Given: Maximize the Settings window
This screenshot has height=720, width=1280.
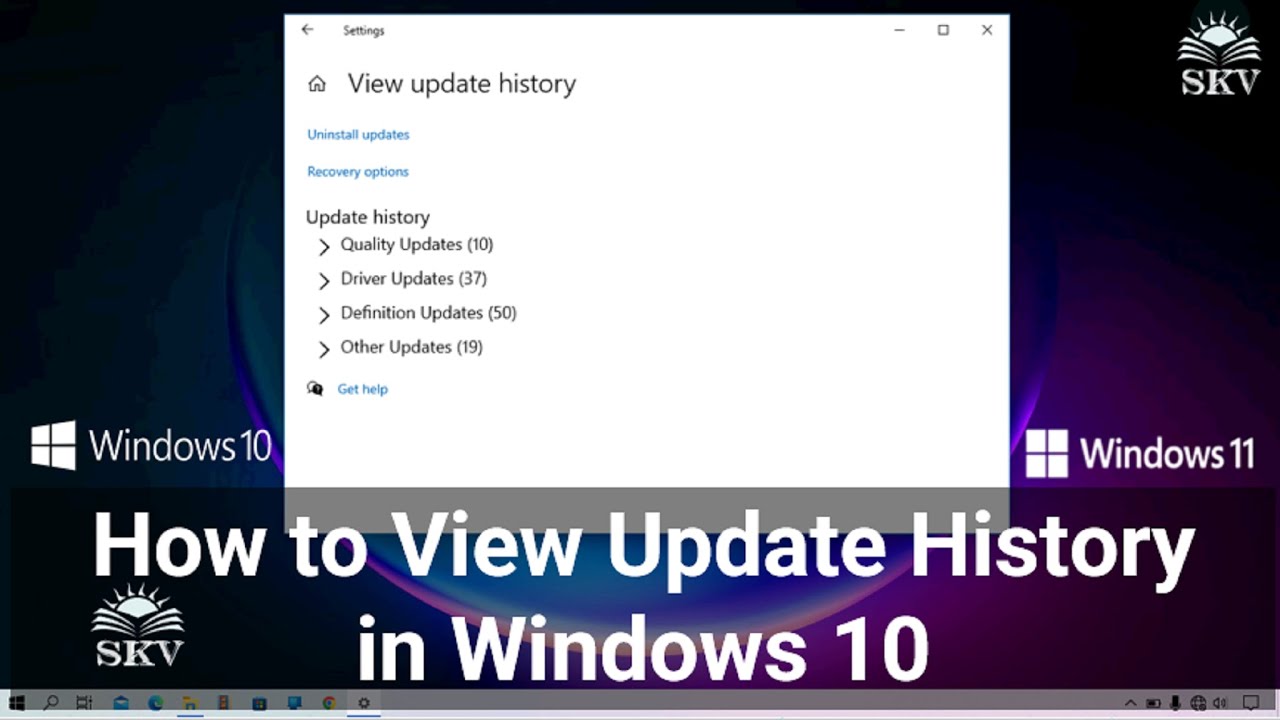Looking at the screenshot, I should tap(943, 30).
